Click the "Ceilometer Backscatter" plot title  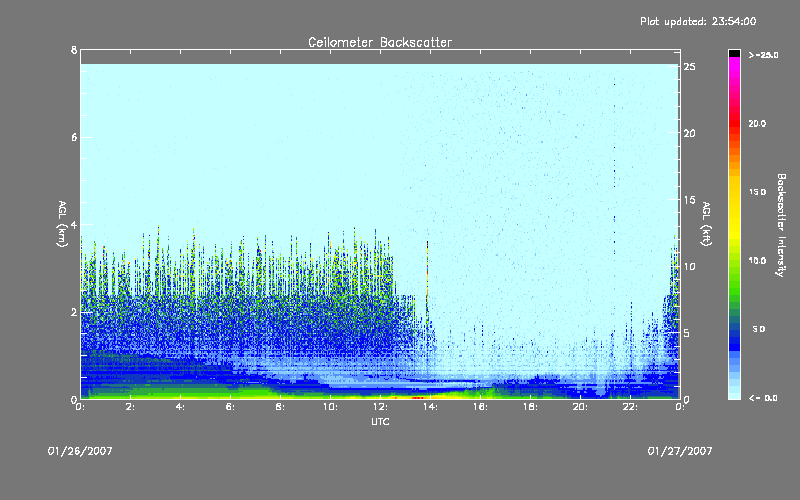(x=380, y=42)
